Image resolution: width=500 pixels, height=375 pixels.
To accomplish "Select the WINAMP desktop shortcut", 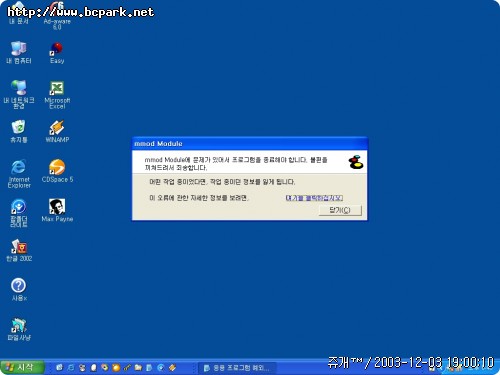I will pyautogui.click(x=57, y=132).
